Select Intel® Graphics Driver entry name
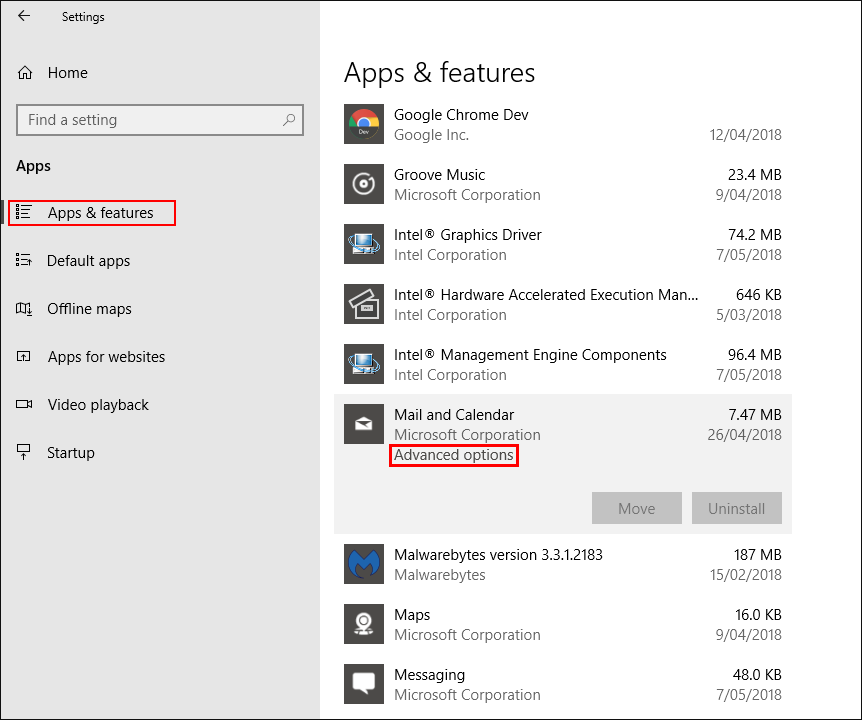 [468, 235]
